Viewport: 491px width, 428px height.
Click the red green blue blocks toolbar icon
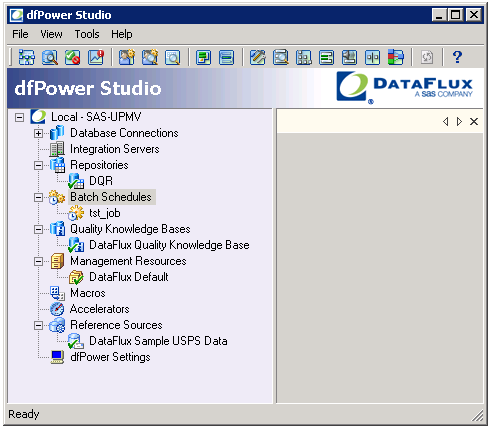pyautogui.click(x=396, y=57)
